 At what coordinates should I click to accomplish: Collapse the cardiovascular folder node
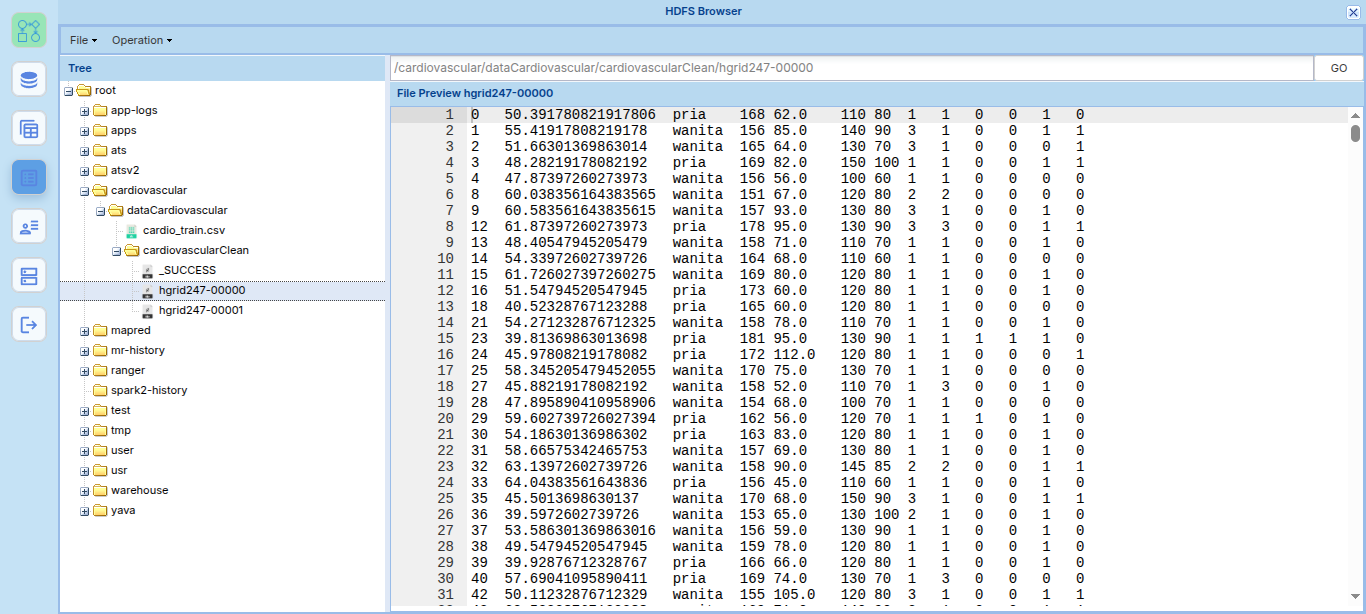click(x=85, y=191)
